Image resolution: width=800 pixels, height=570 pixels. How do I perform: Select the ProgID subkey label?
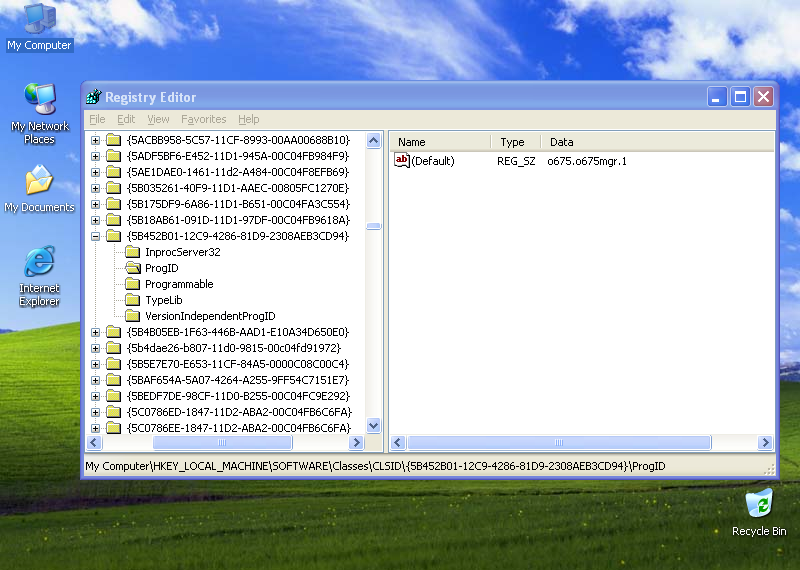tap(161, 268)
